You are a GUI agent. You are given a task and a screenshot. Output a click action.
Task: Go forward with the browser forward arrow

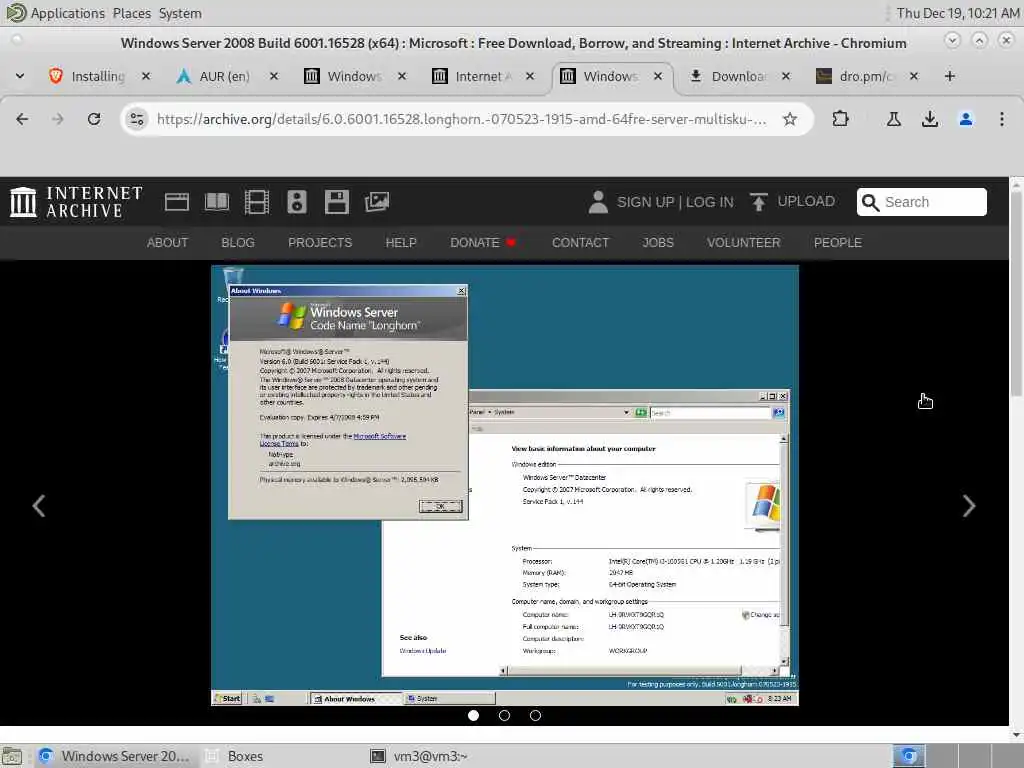pos(58,119)
